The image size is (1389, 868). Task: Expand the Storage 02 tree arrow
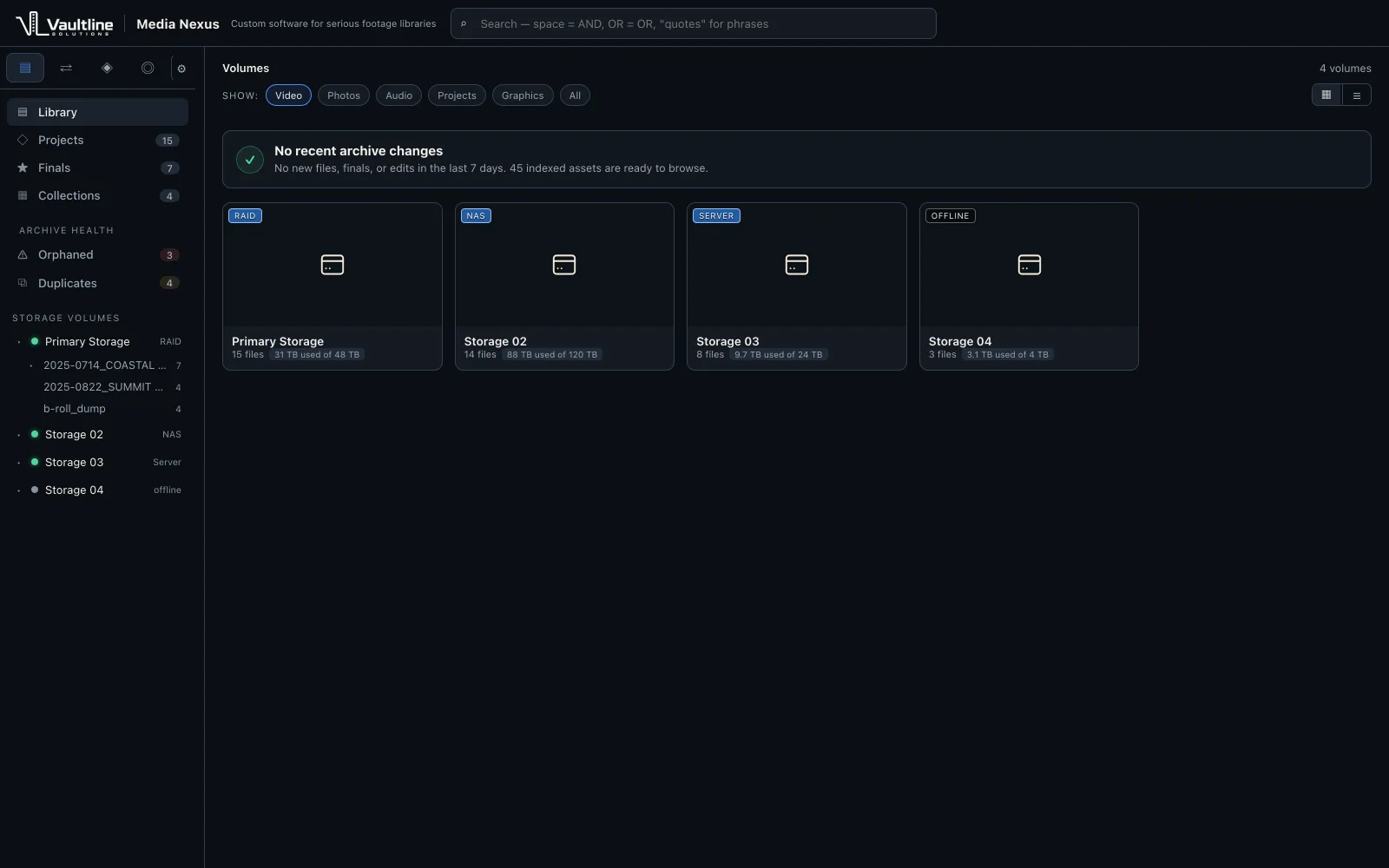point(19,435)
